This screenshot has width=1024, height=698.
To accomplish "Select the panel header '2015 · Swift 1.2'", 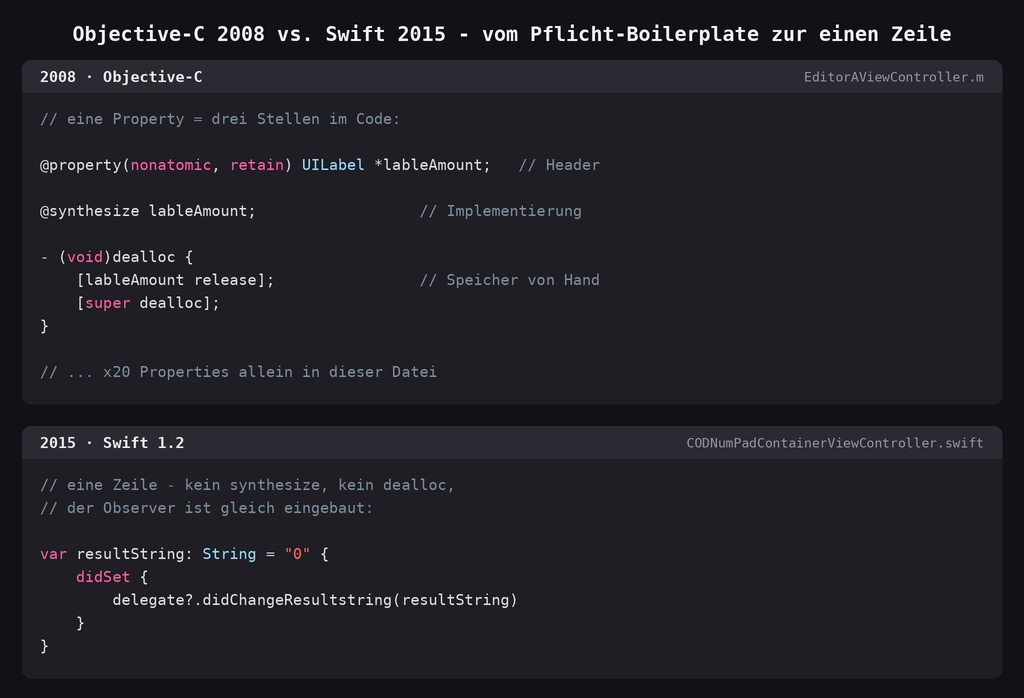I will pyautogui.click(x=112, y=443).
